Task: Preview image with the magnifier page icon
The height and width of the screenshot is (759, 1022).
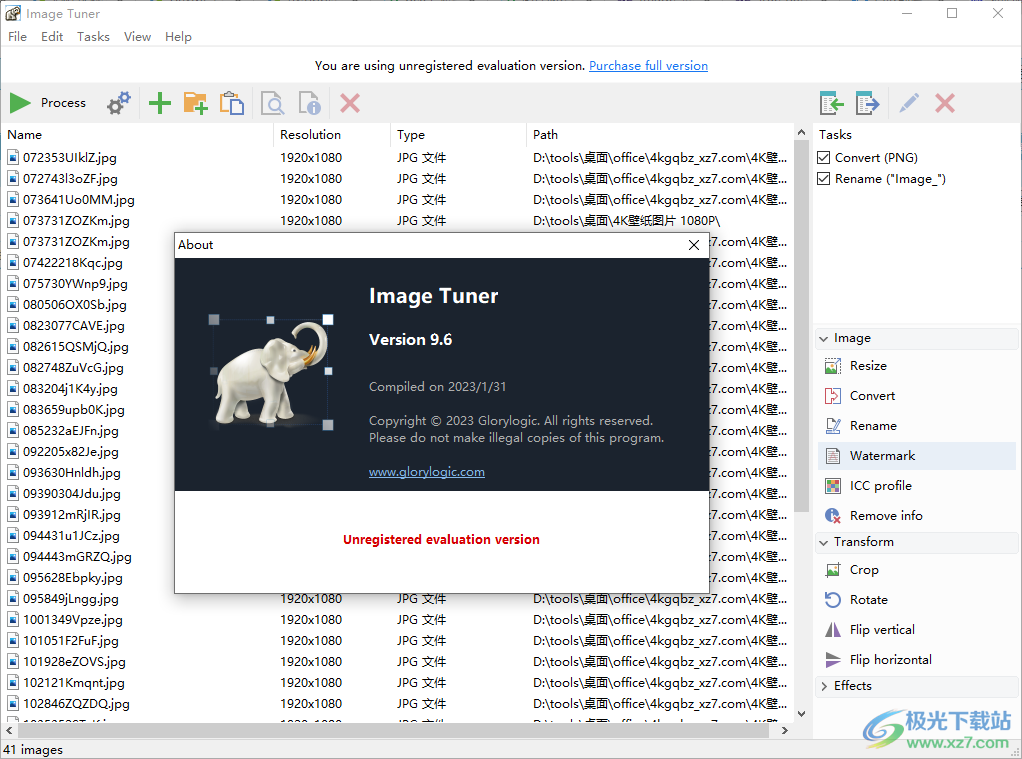Action: 272,103
